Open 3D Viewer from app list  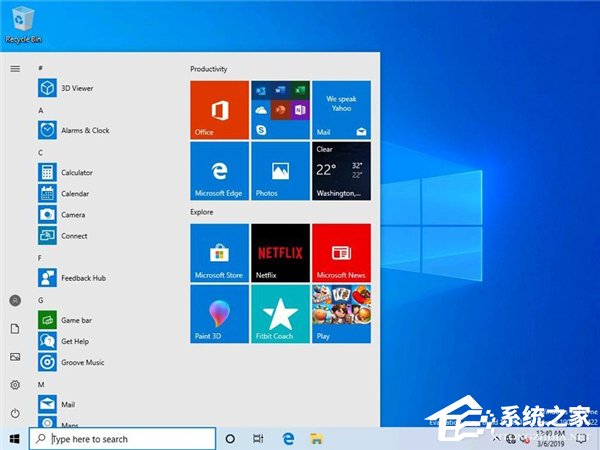(x=76, y=88)
